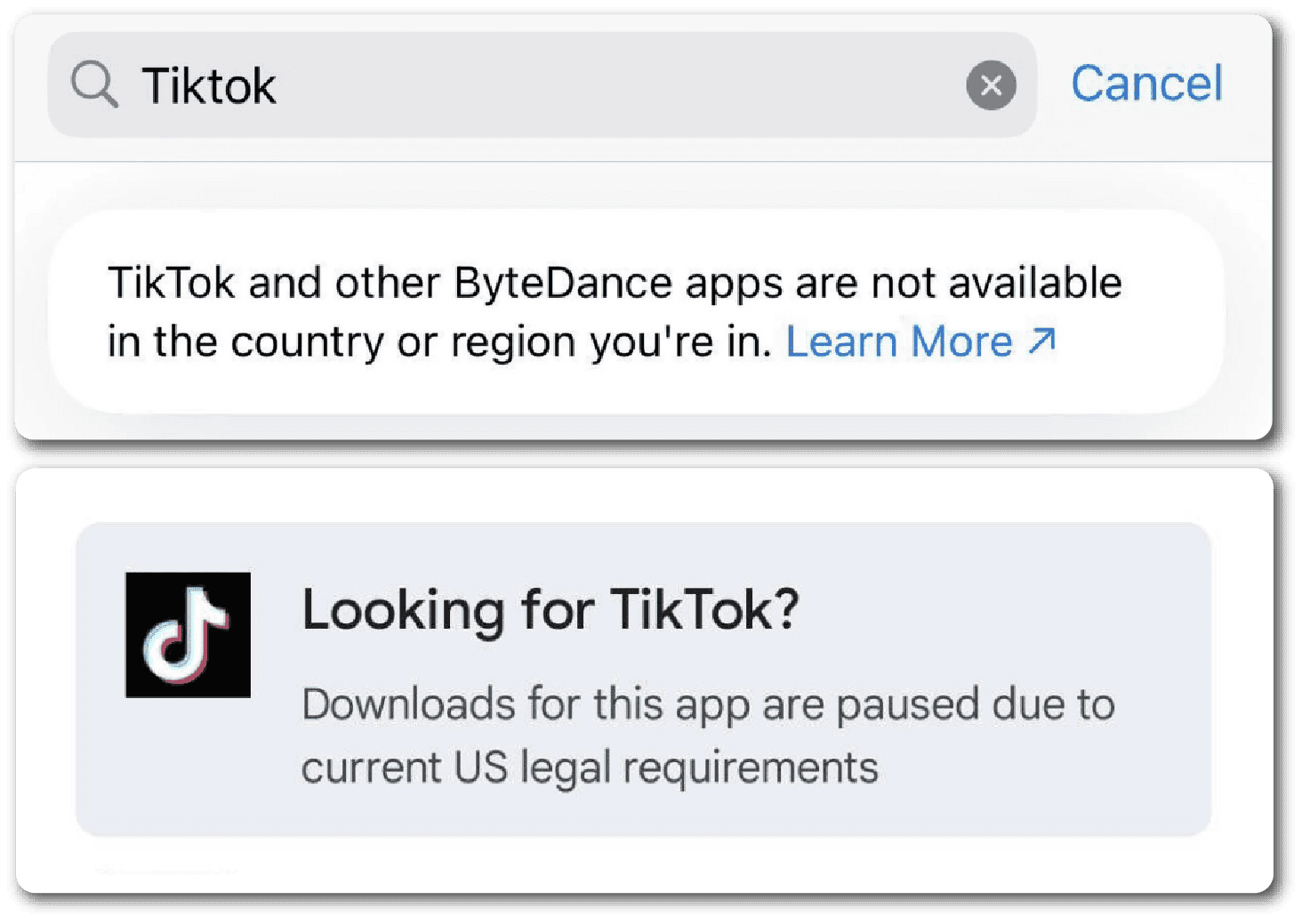Click the arrow icon after Learn More

point(1042,341)
